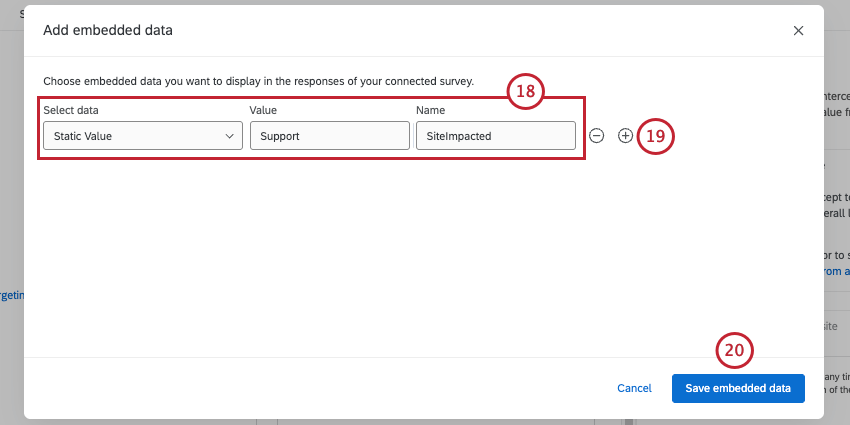Click the Choose embedded data instruction text
The image size is (850, 425).
pos(258,80)
